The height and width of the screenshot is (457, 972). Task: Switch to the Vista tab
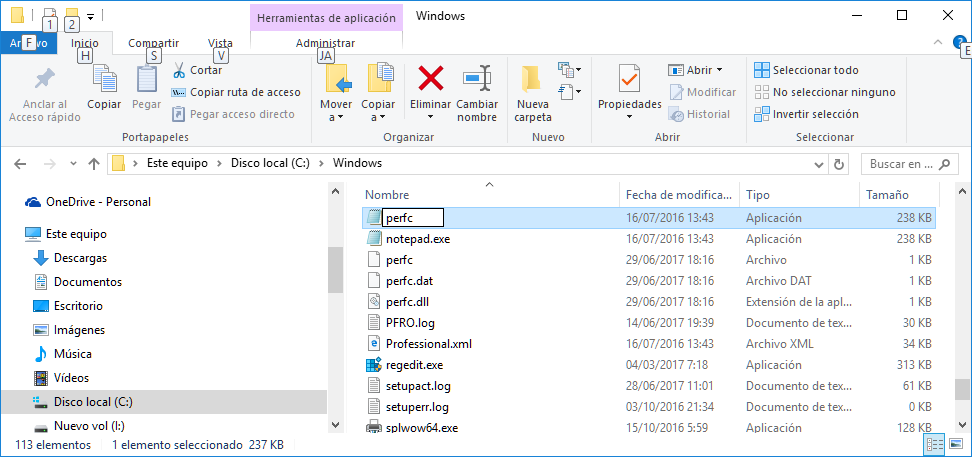pos(220,43)
